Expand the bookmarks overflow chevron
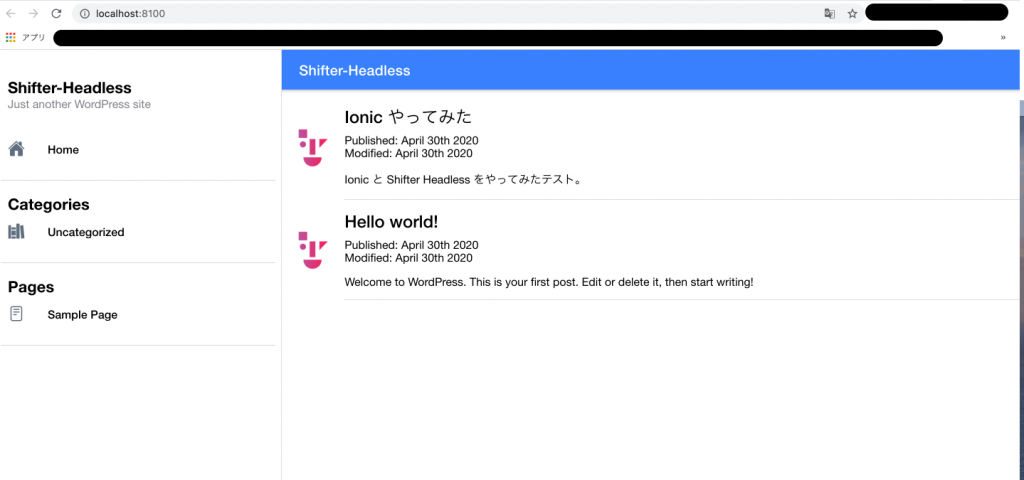Screen dimensions: 1024x480 coord(1003,38)
